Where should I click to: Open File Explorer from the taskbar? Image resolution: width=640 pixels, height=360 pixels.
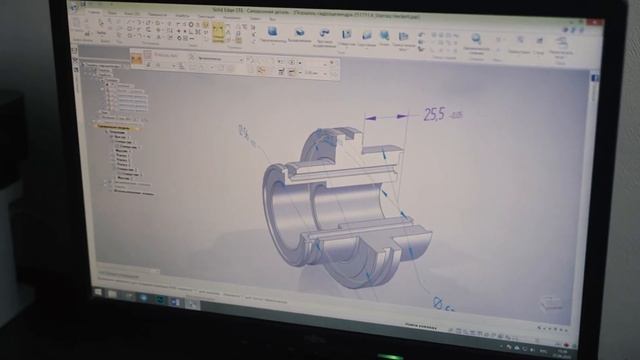(x=112, y=294)
